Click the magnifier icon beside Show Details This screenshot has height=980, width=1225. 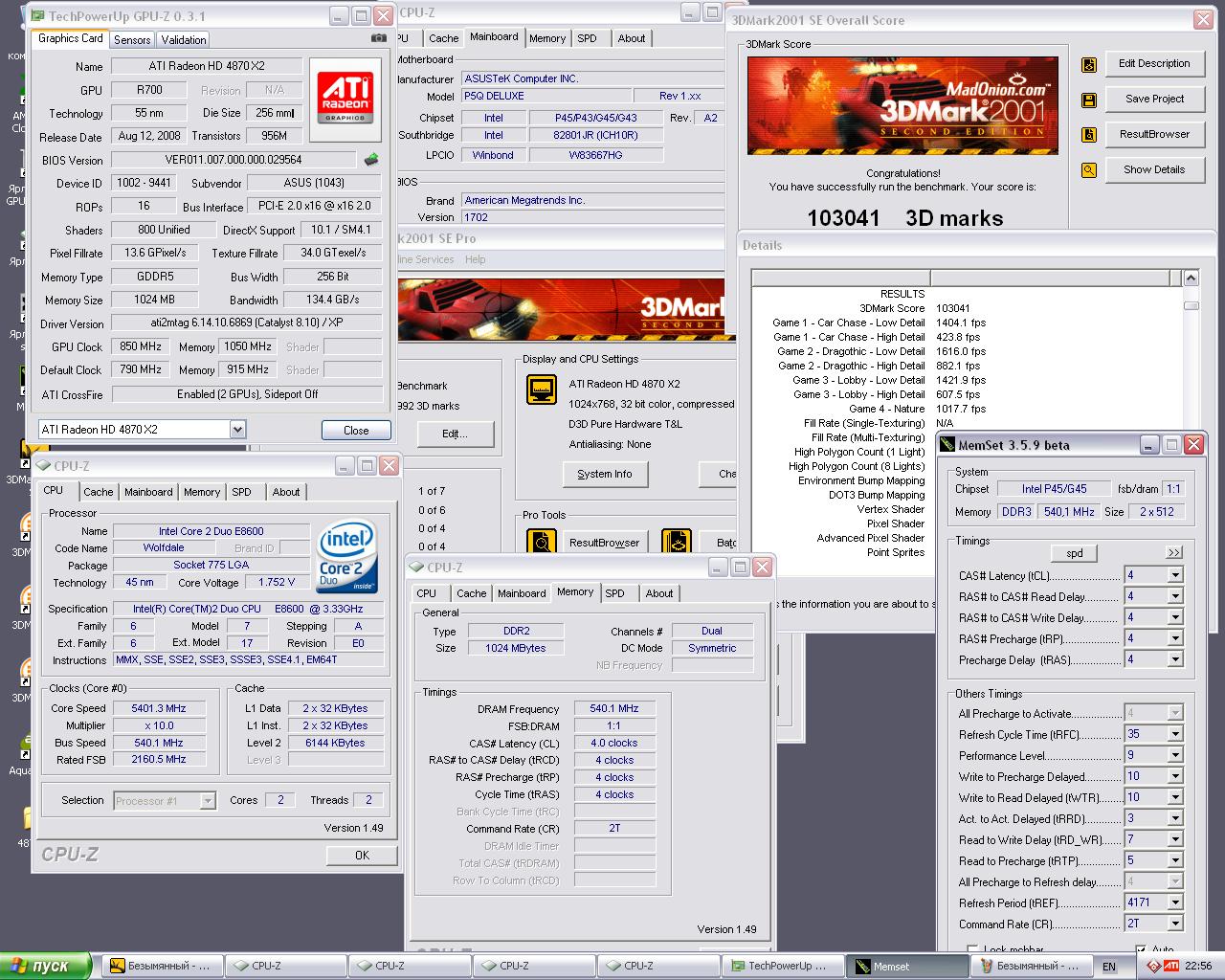1089,170
